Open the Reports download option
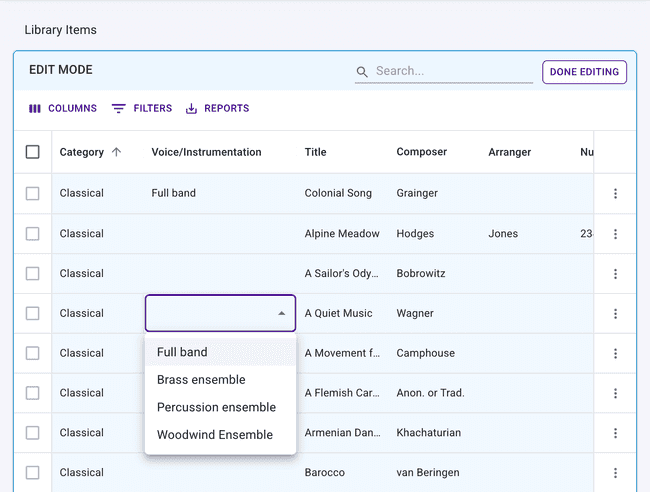This screenshot has height=492, width=650. [217, 109]
